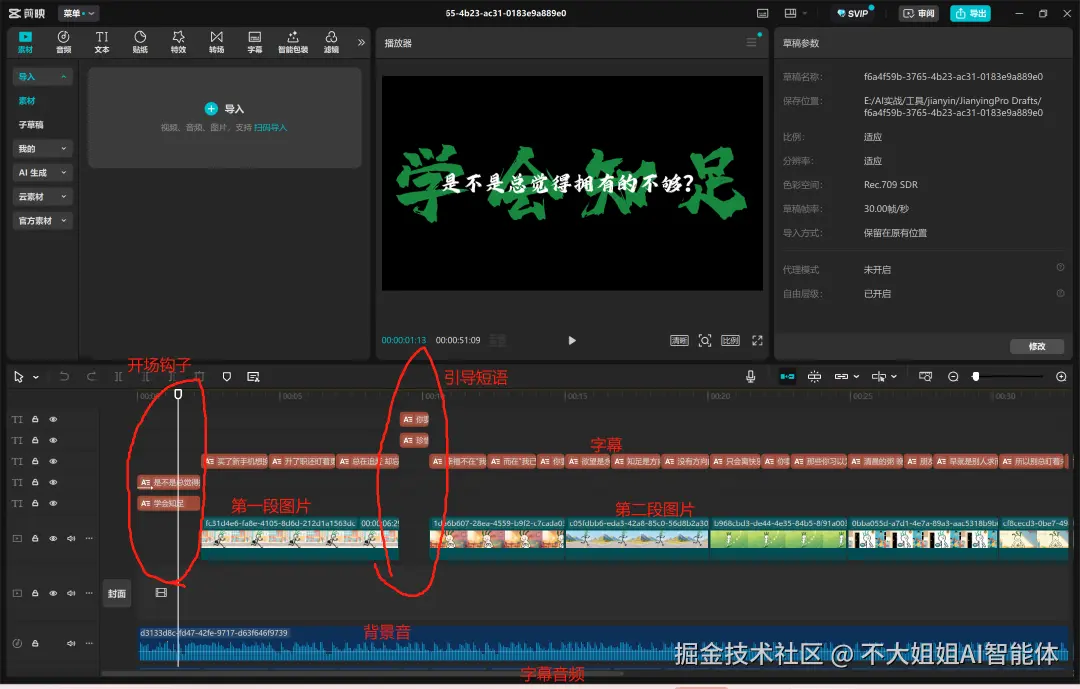Viewport: 1080px width, 689px height.
Task: Select 子草稿 in the left sidebar
Action: [x=31, y=125]
